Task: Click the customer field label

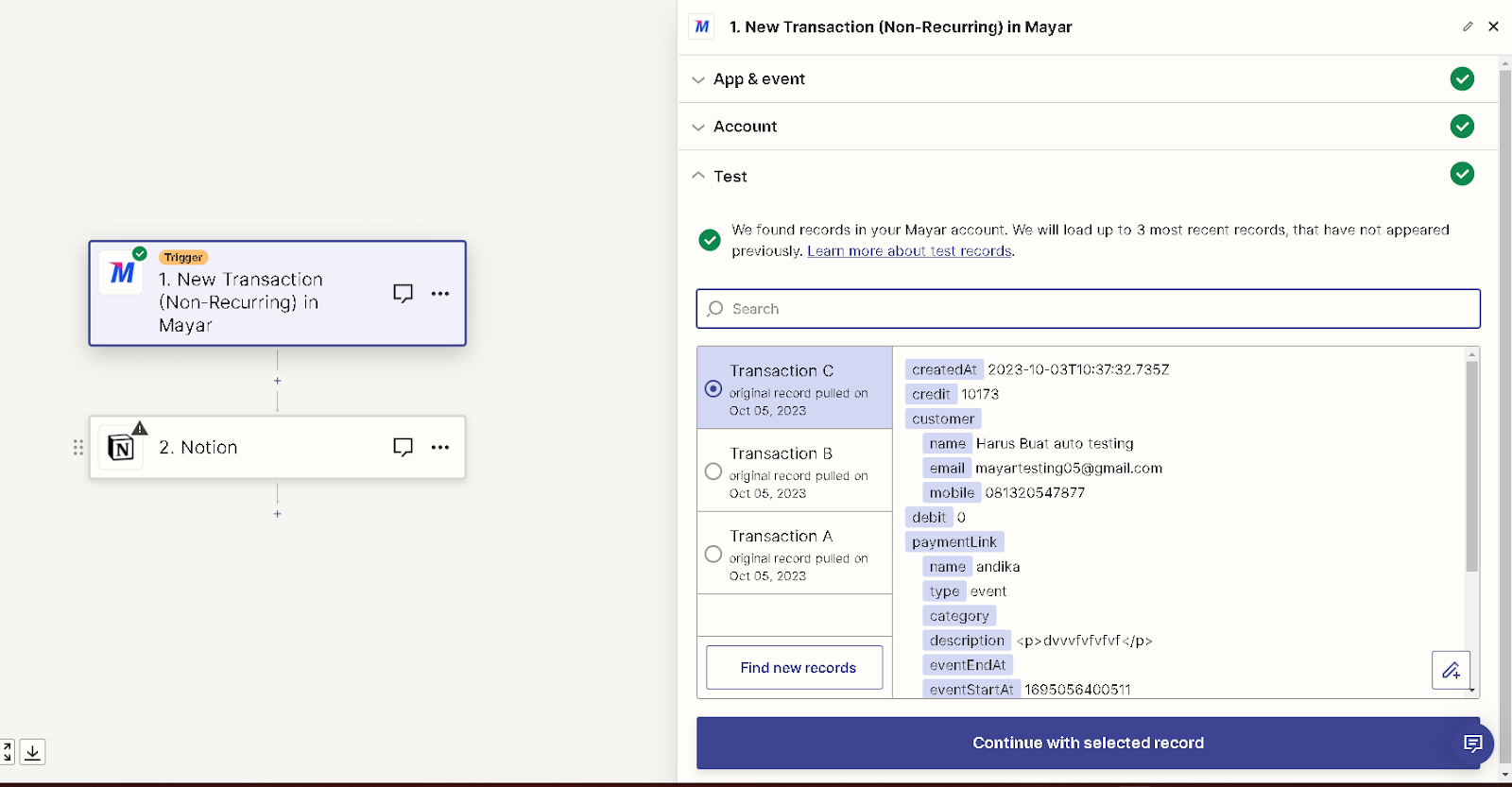Action: pyautogui.click(x=943, y=419)
